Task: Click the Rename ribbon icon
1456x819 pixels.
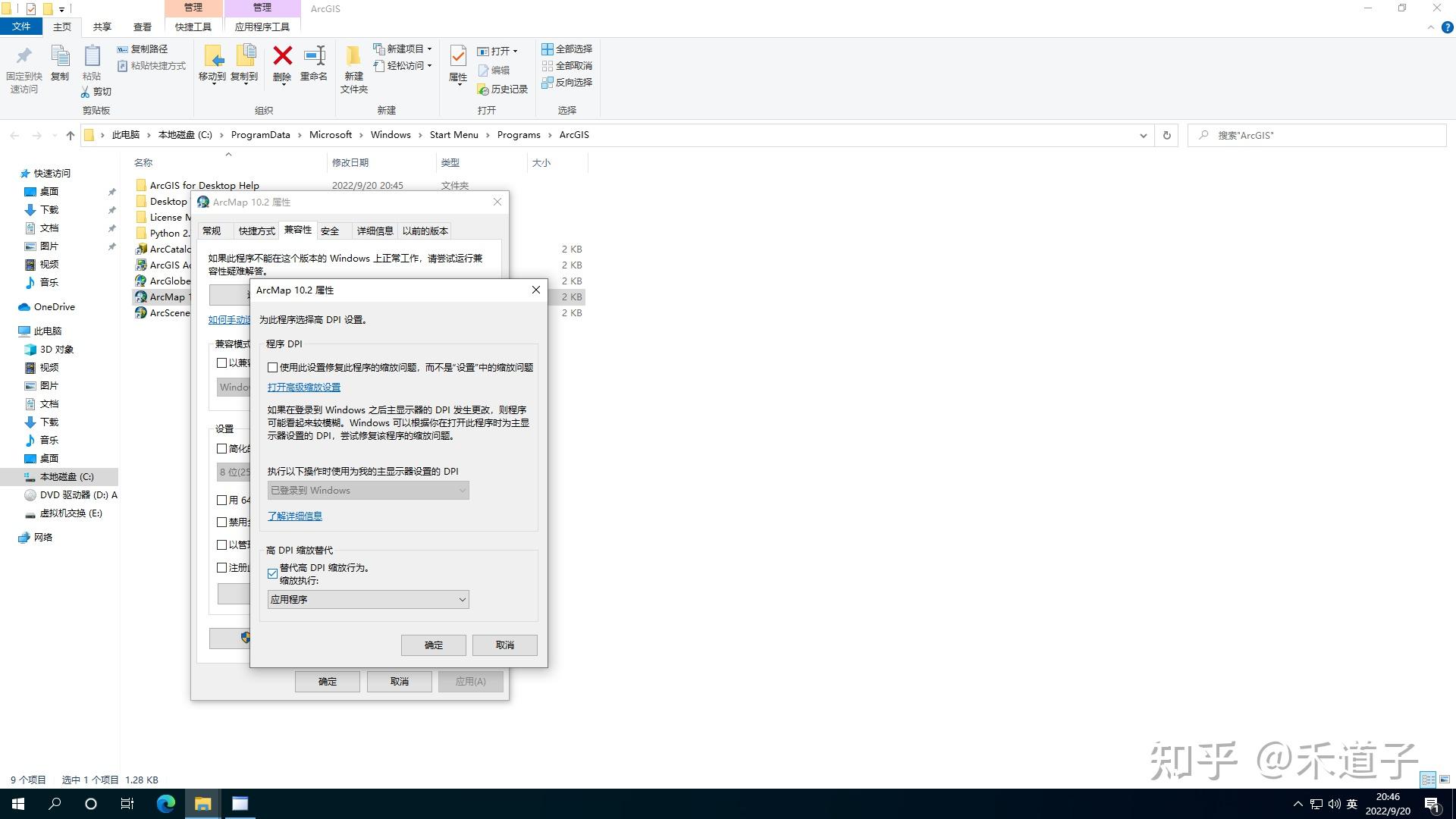Action: point(314,55)
